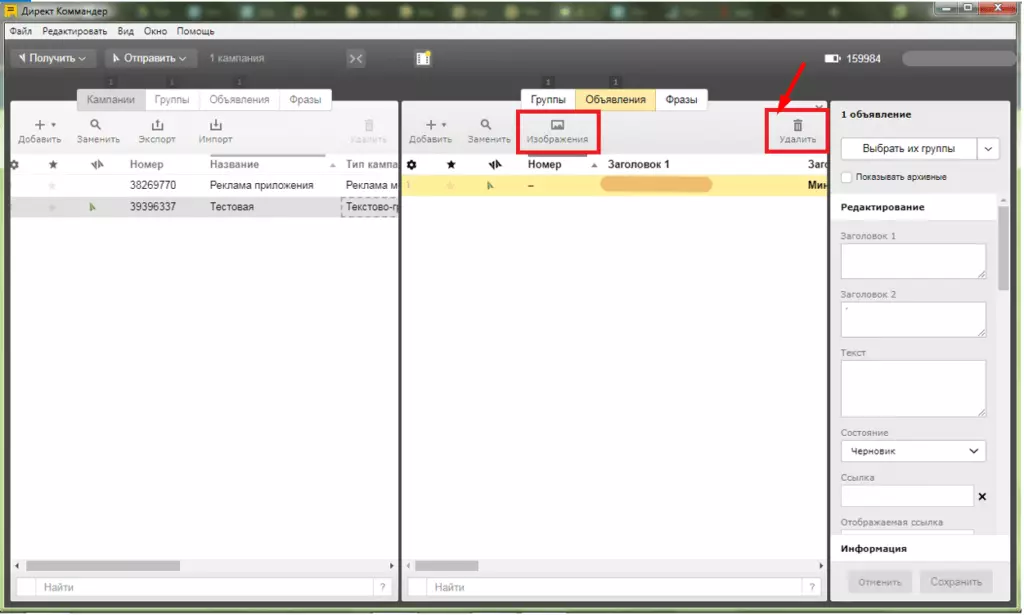Open the column layout icon in top toolbar

coord(423,58)
